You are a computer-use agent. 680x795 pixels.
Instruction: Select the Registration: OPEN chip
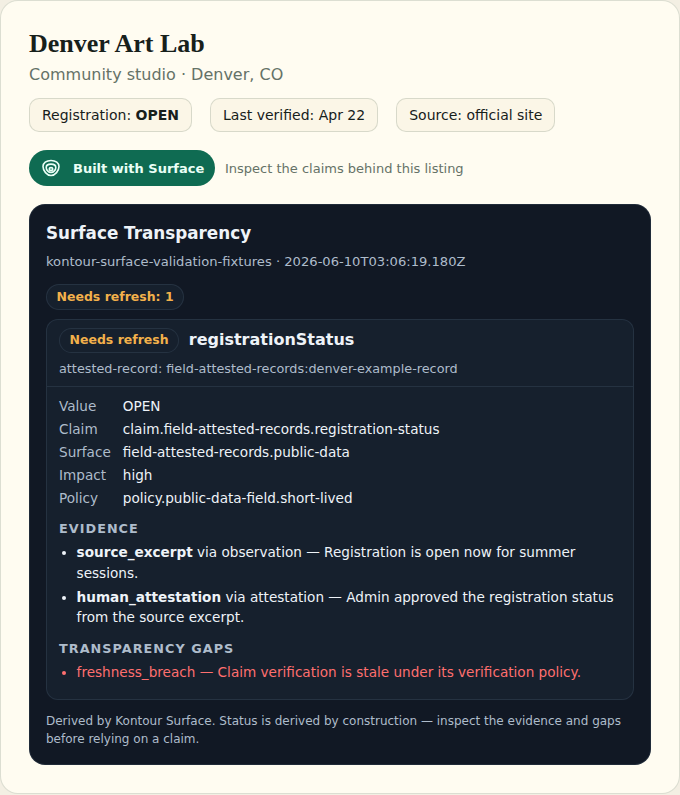click(x=110, y=115)
